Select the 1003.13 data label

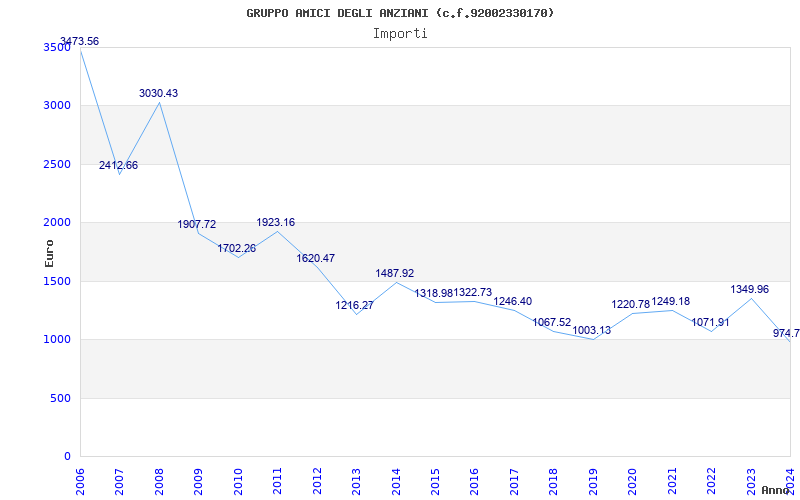click(x=592, y=330)
